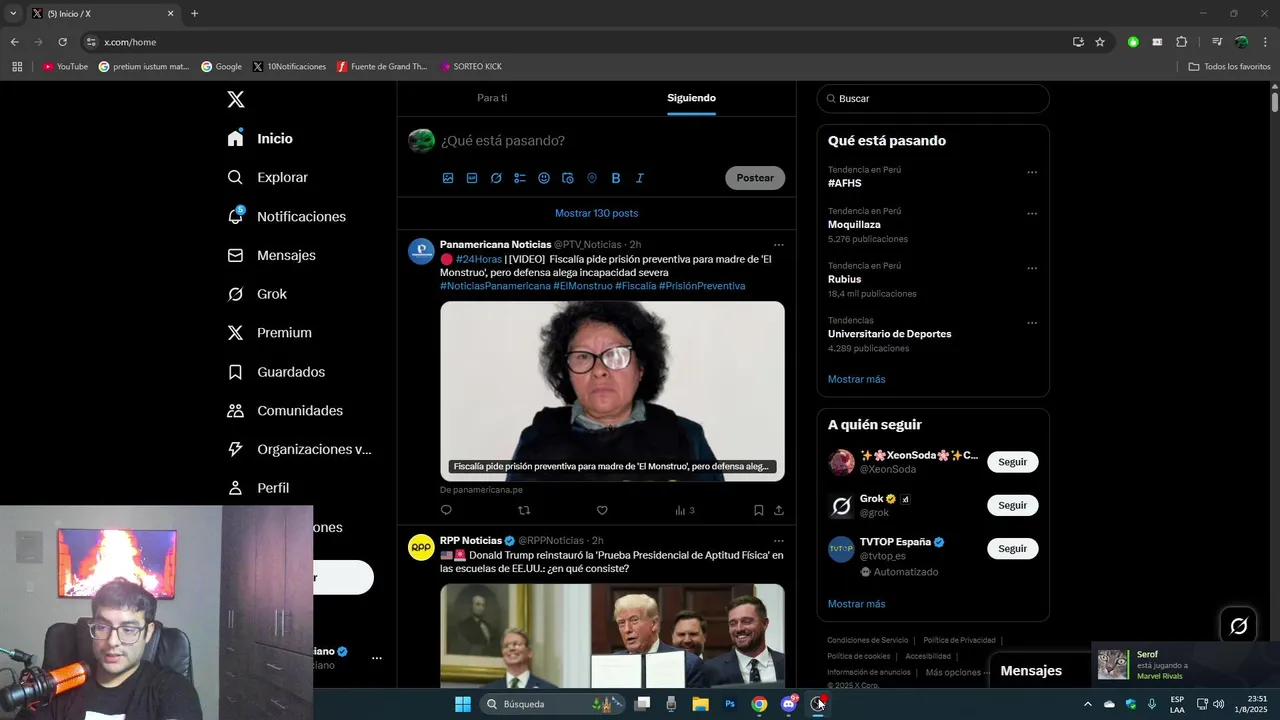The height and width of the screenshot is (720, 1280).
Task: Click Mostrar 130 posts
Action: coord(596,213)
